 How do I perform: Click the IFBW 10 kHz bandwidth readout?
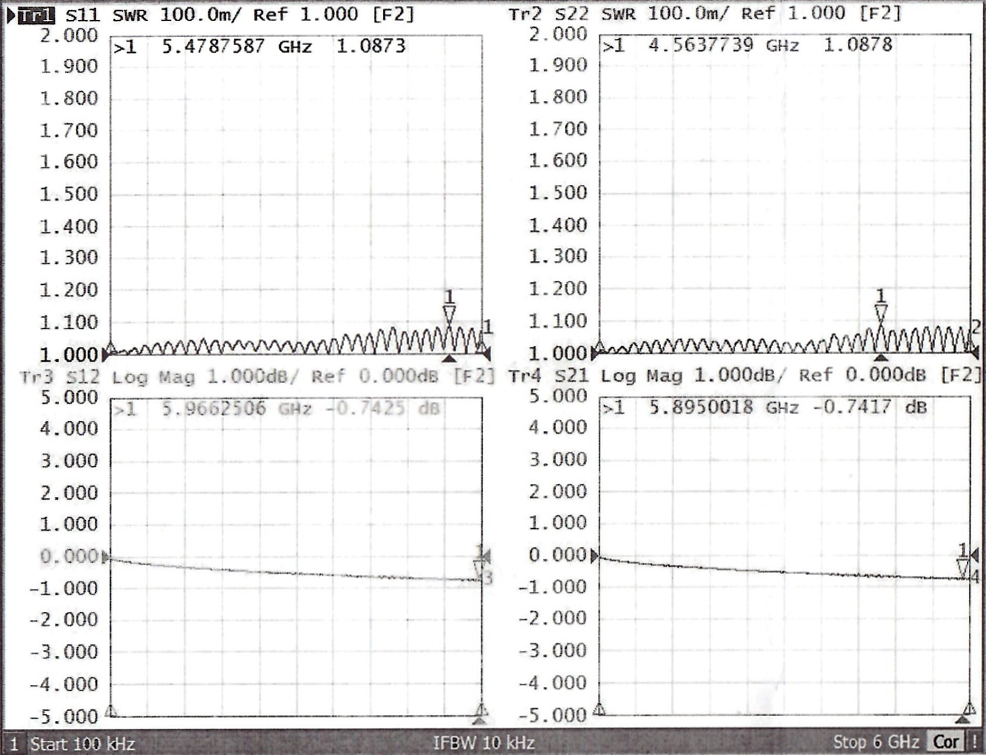tap(483, 743)
